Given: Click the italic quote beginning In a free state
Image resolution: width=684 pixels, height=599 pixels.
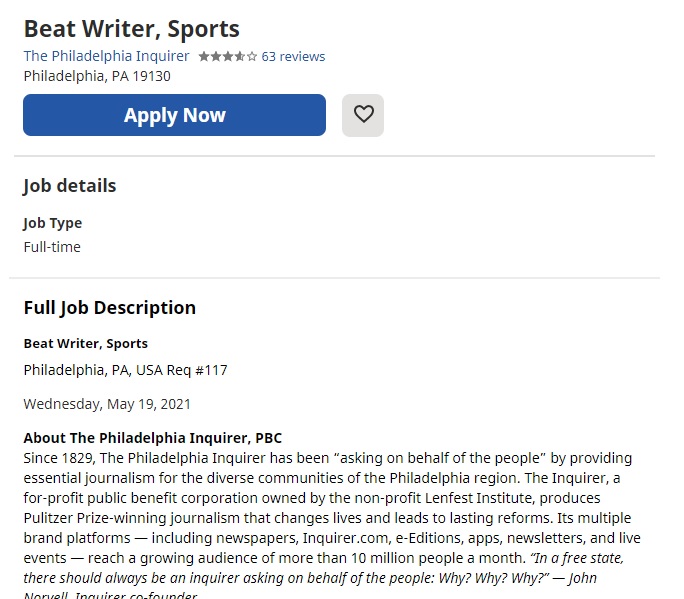Looking at the screenshot, I should point(324,578).
